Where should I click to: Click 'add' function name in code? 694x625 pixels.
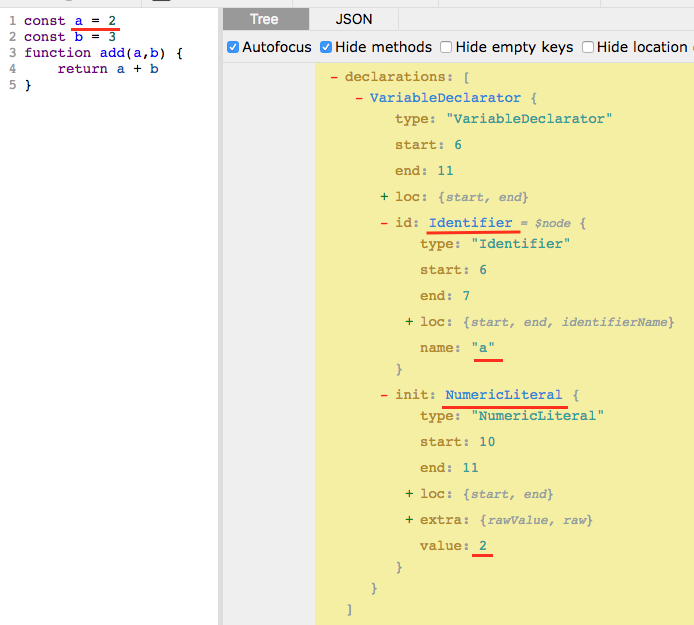[112, 53]
